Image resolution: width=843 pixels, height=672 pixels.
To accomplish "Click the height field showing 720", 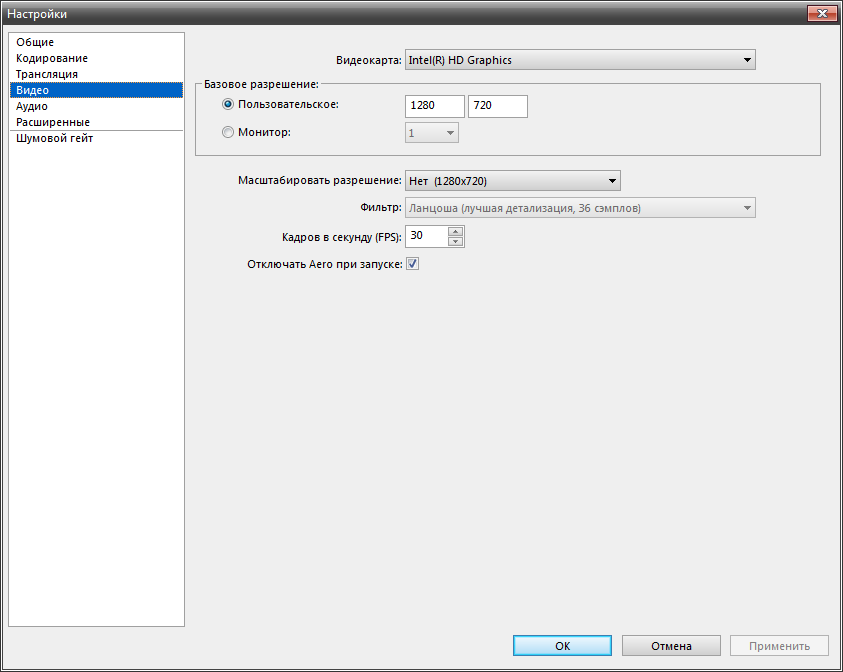I will [x=497, y=106].
